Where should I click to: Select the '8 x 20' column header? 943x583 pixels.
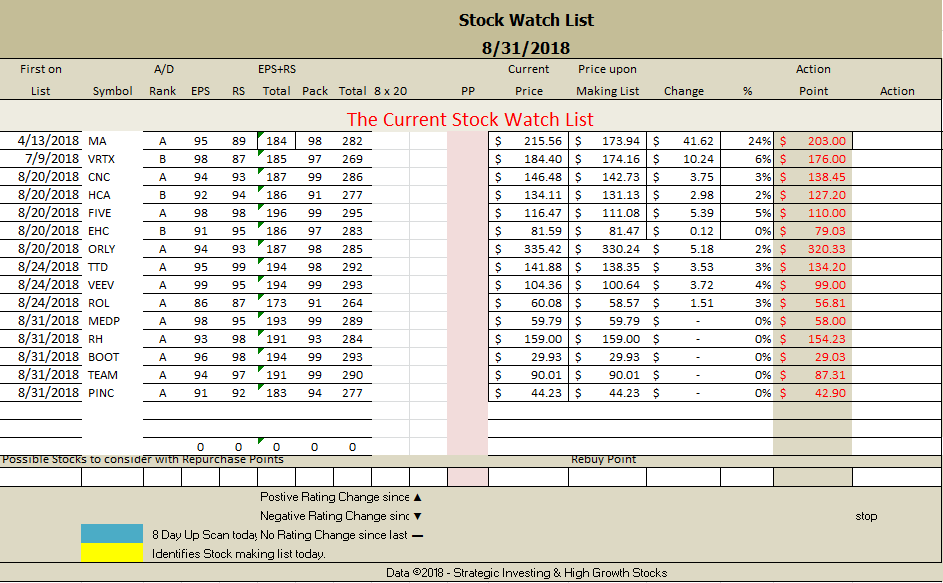tap(390, 91)
